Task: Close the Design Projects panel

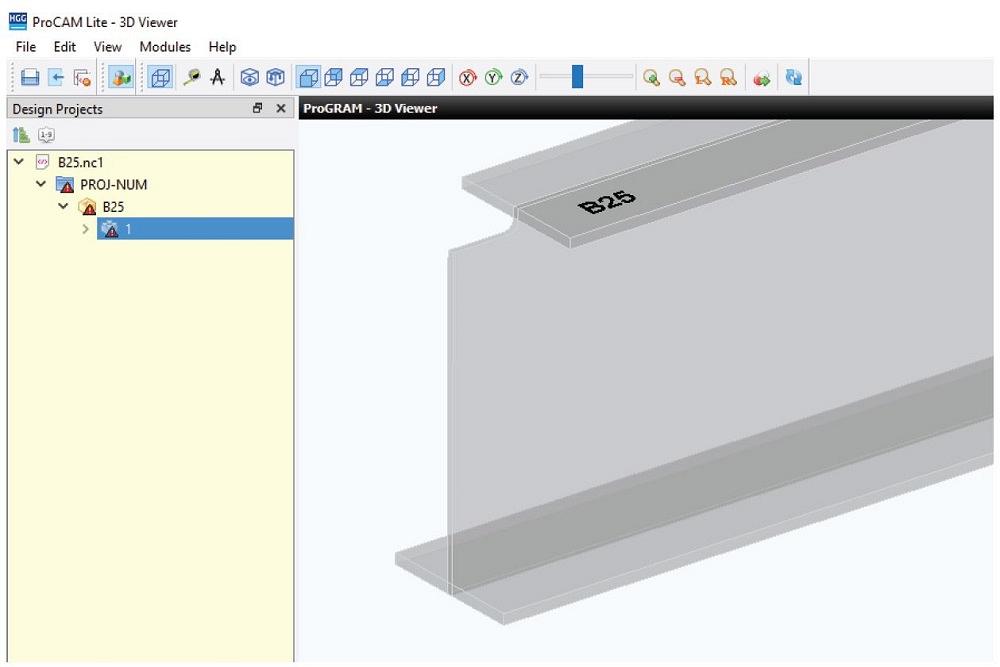Action: [281, 108]
